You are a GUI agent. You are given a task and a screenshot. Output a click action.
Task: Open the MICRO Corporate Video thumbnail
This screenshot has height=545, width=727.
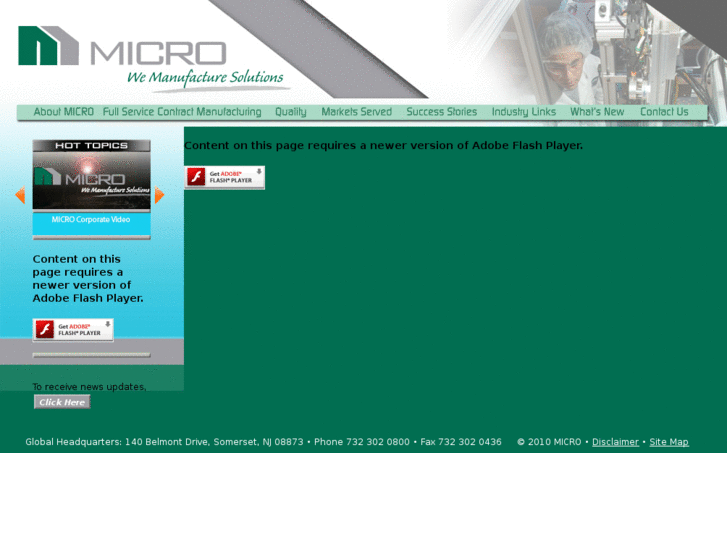[91, 181]
